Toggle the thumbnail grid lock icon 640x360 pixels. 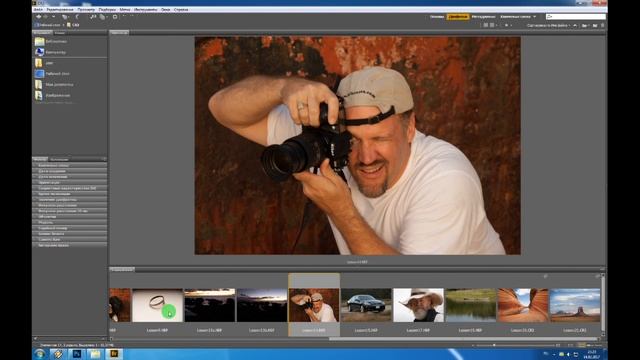click(570, 345)
